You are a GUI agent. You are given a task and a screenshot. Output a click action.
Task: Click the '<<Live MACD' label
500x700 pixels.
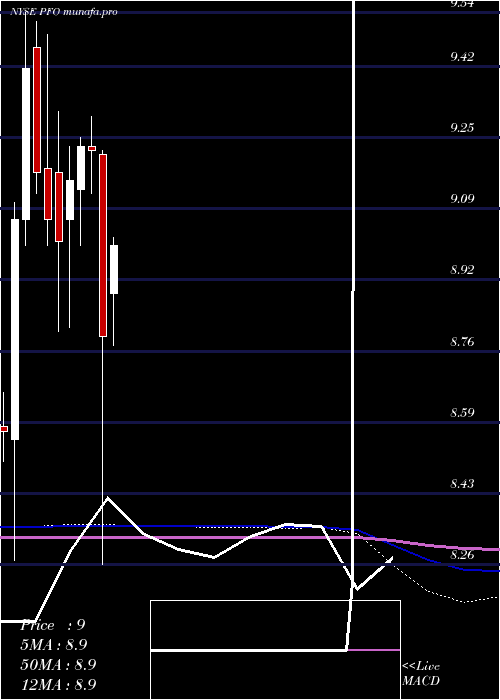coord(421,674)
